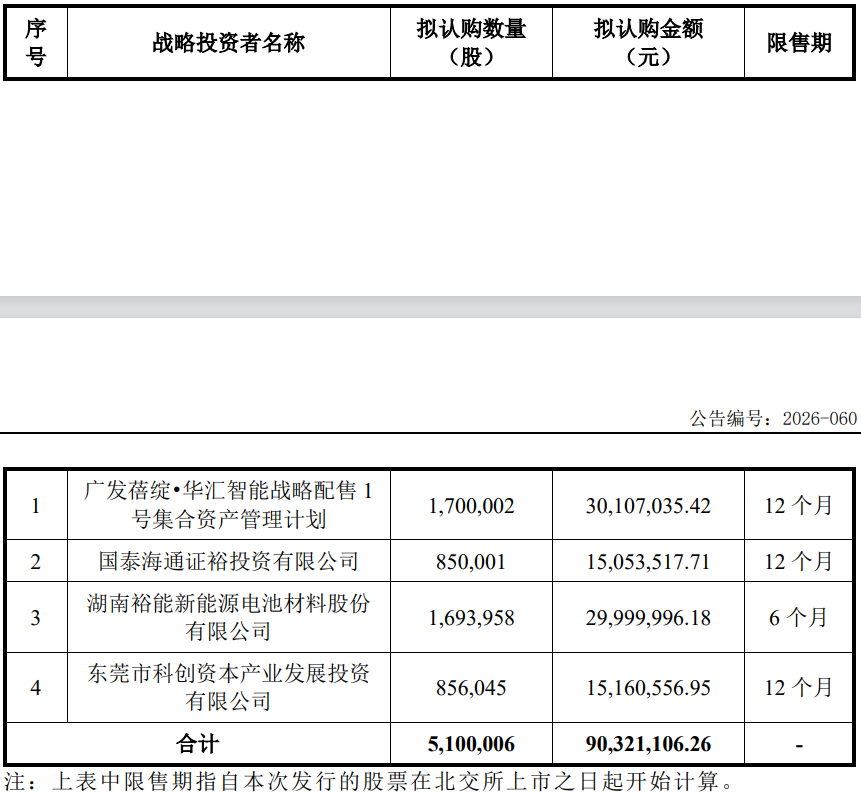Click serial number '2' cell
The image size is (861, 795).
tap(36, 562)
